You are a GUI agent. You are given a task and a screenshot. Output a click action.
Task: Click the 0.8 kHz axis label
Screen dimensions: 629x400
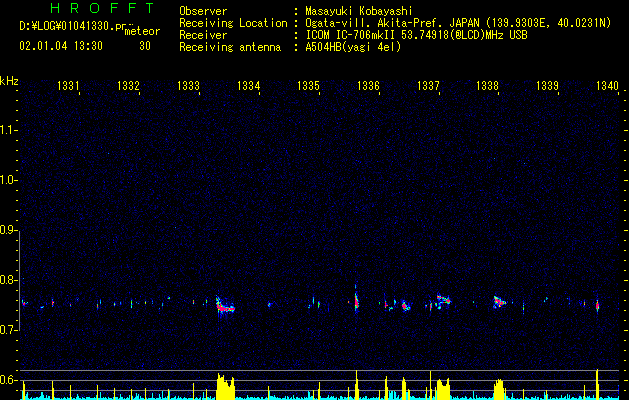pos(8,280)
